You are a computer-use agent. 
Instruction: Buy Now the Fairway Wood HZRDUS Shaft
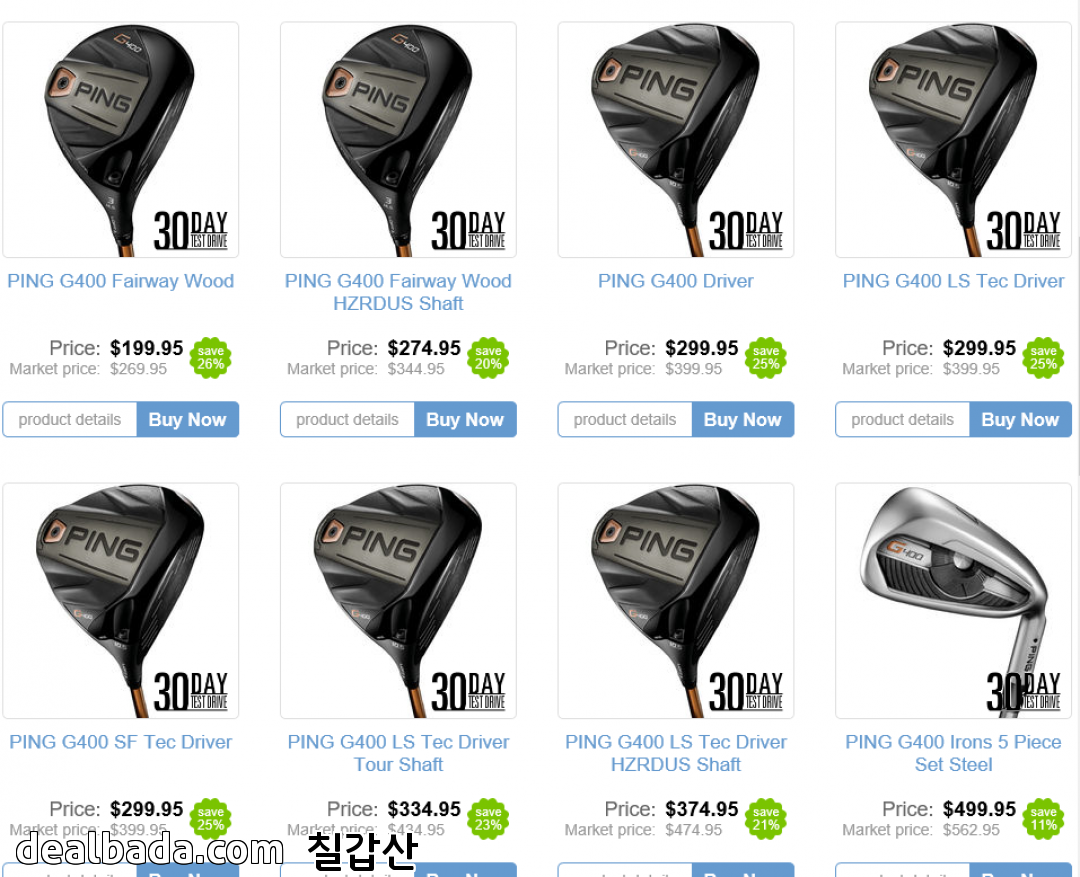465,420
